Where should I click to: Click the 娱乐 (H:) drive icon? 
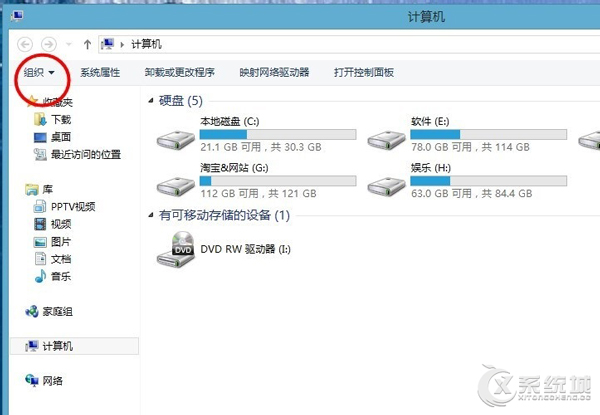pyautogui.click(x=386, y=186)
